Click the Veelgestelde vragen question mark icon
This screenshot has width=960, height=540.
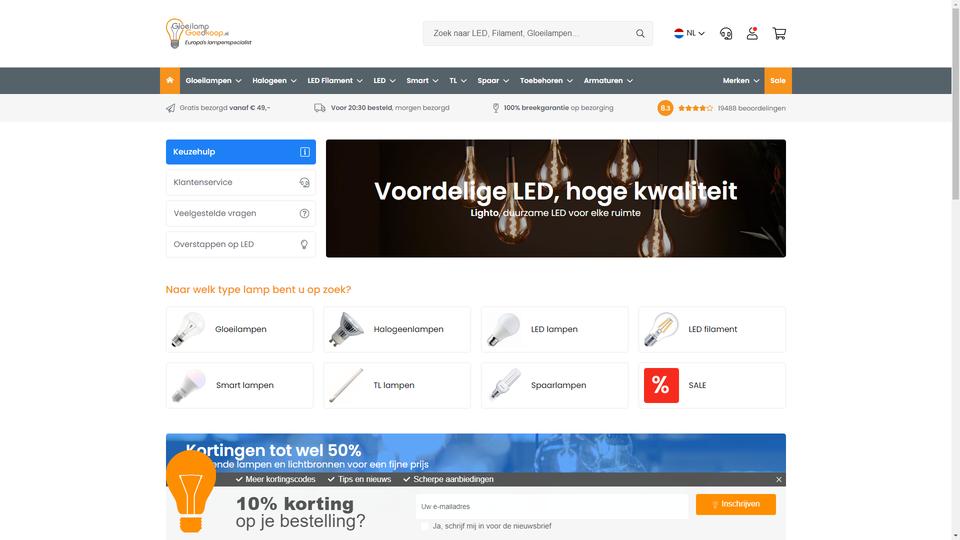[304, 214]
